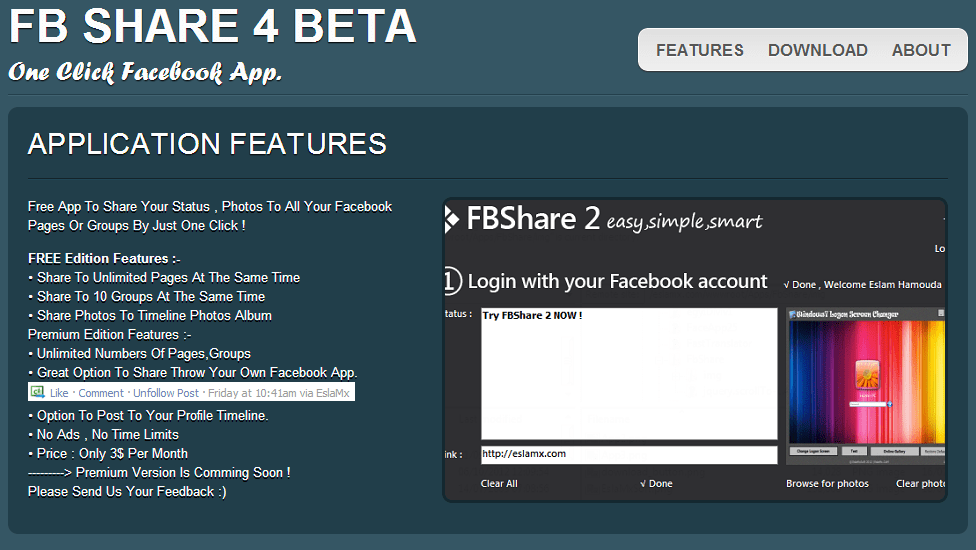Click the APPLICATION FEATURES heading
The image size is (976, 550).
(x=207, y=144)
